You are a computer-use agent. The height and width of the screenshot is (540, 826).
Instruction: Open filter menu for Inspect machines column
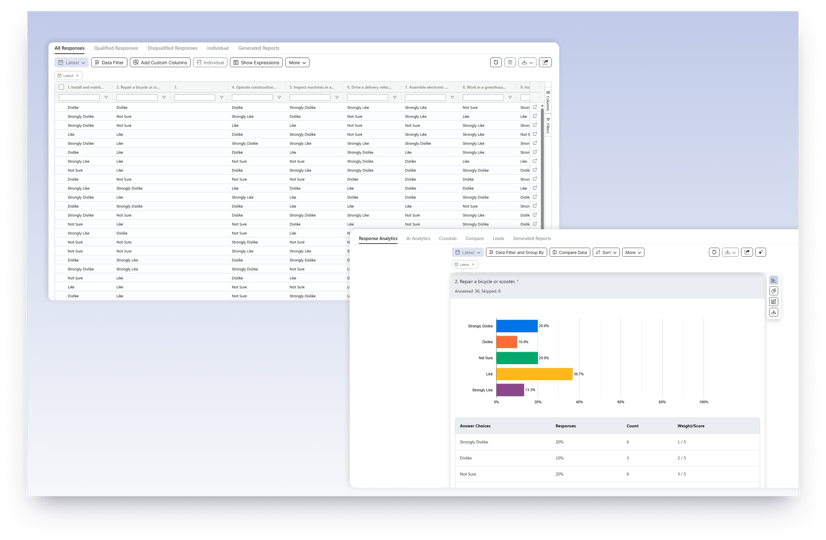tap(337, 97)
